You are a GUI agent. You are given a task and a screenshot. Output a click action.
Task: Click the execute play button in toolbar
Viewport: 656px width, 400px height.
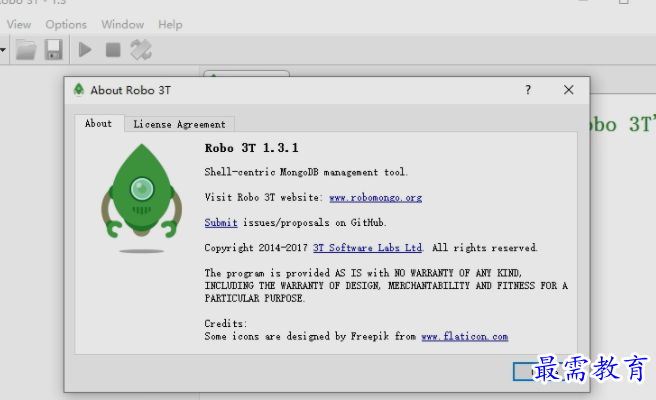click(85, 50)
